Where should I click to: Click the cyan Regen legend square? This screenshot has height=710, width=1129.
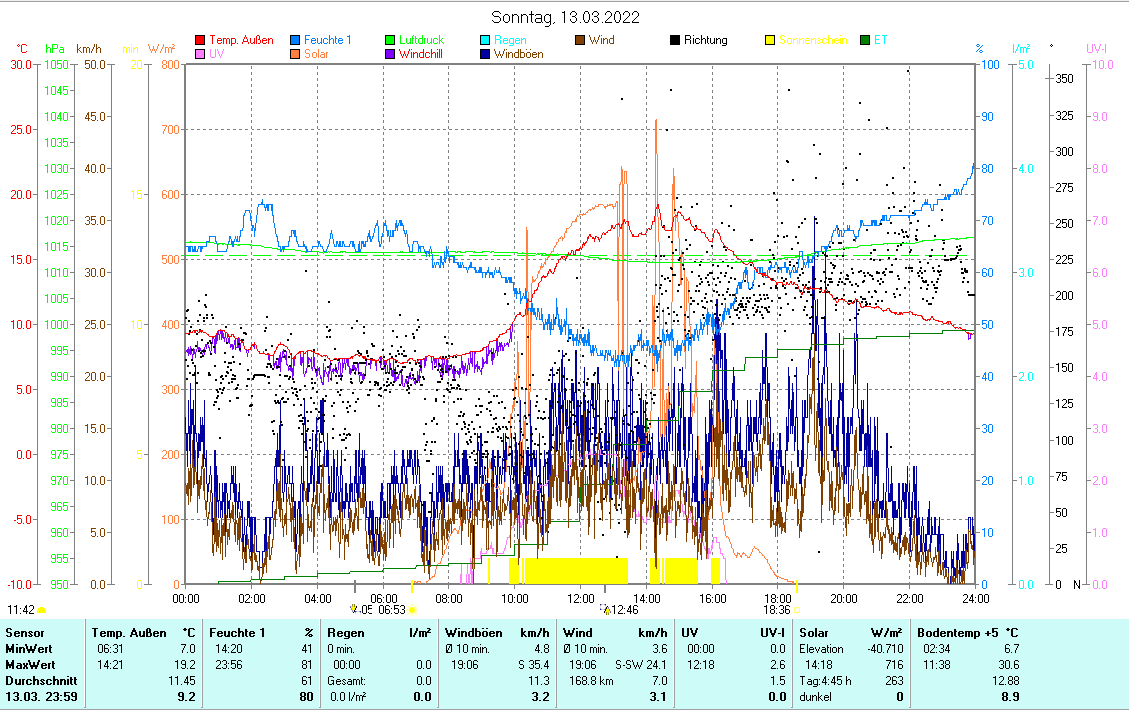485,40
